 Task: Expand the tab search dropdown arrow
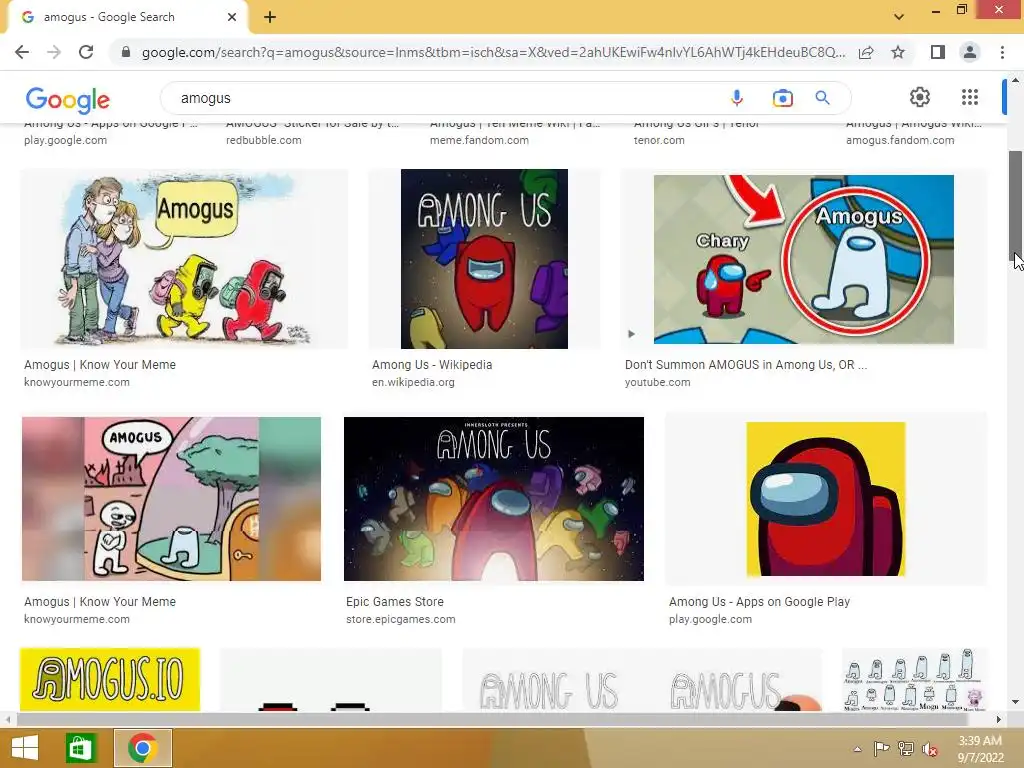pos(899,17)
